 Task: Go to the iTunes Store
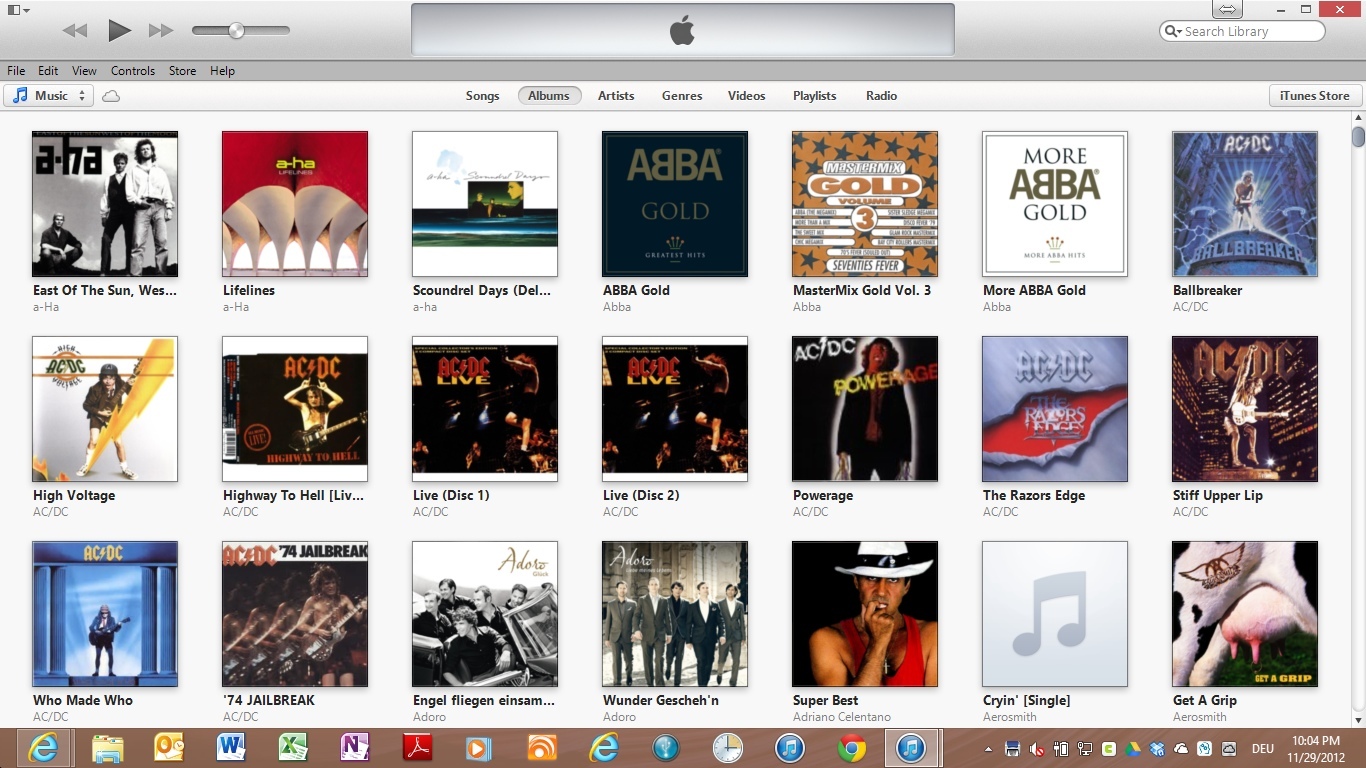[1315, 96]
